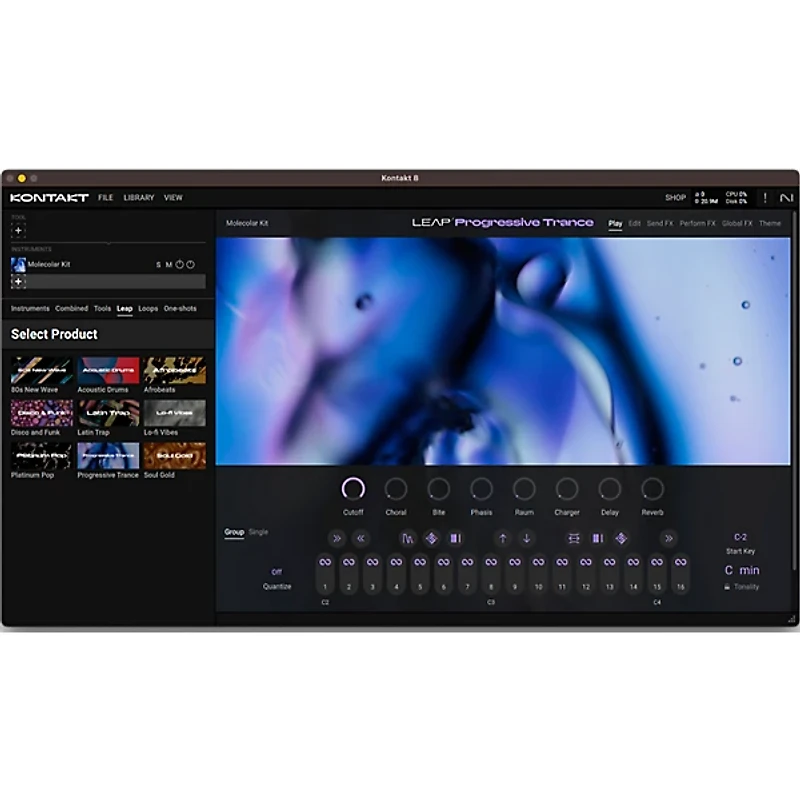Screen dimensions: 800x800
Task: Switch to the Loops tab
Action: [x=146, y=308]
